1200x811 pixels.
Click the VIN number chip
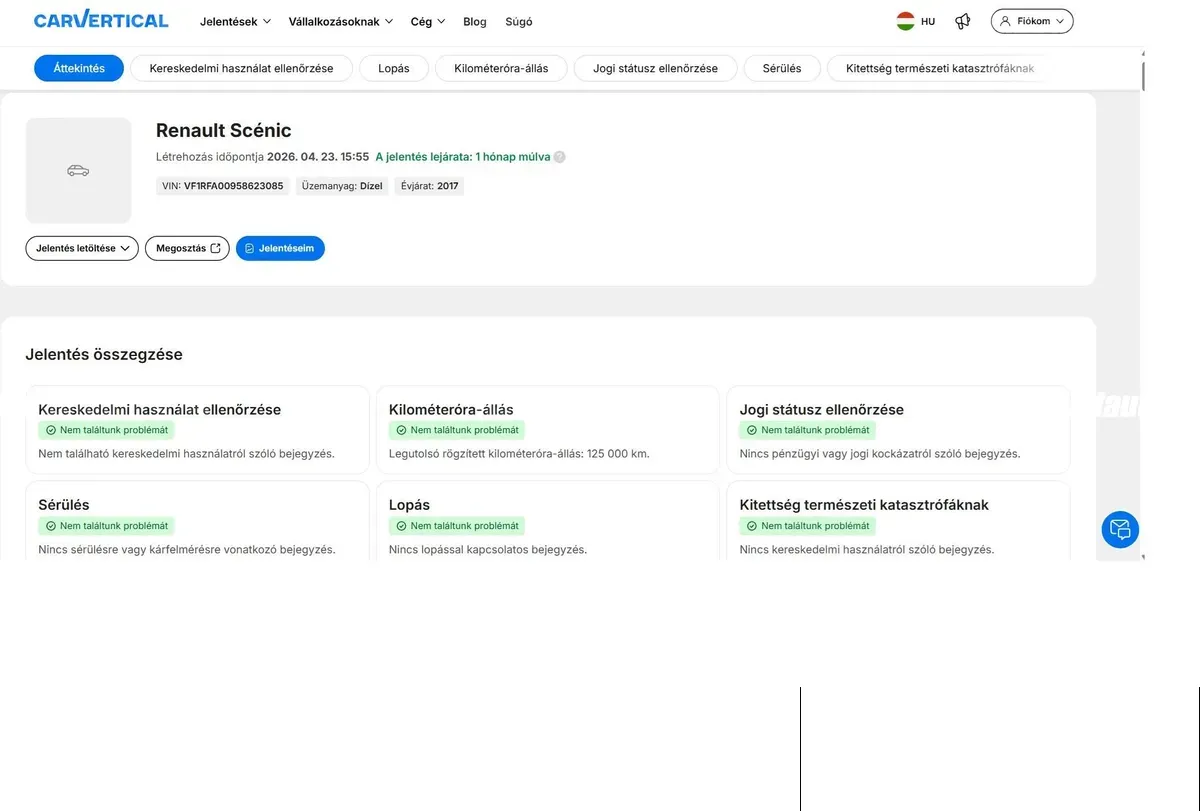223,186
